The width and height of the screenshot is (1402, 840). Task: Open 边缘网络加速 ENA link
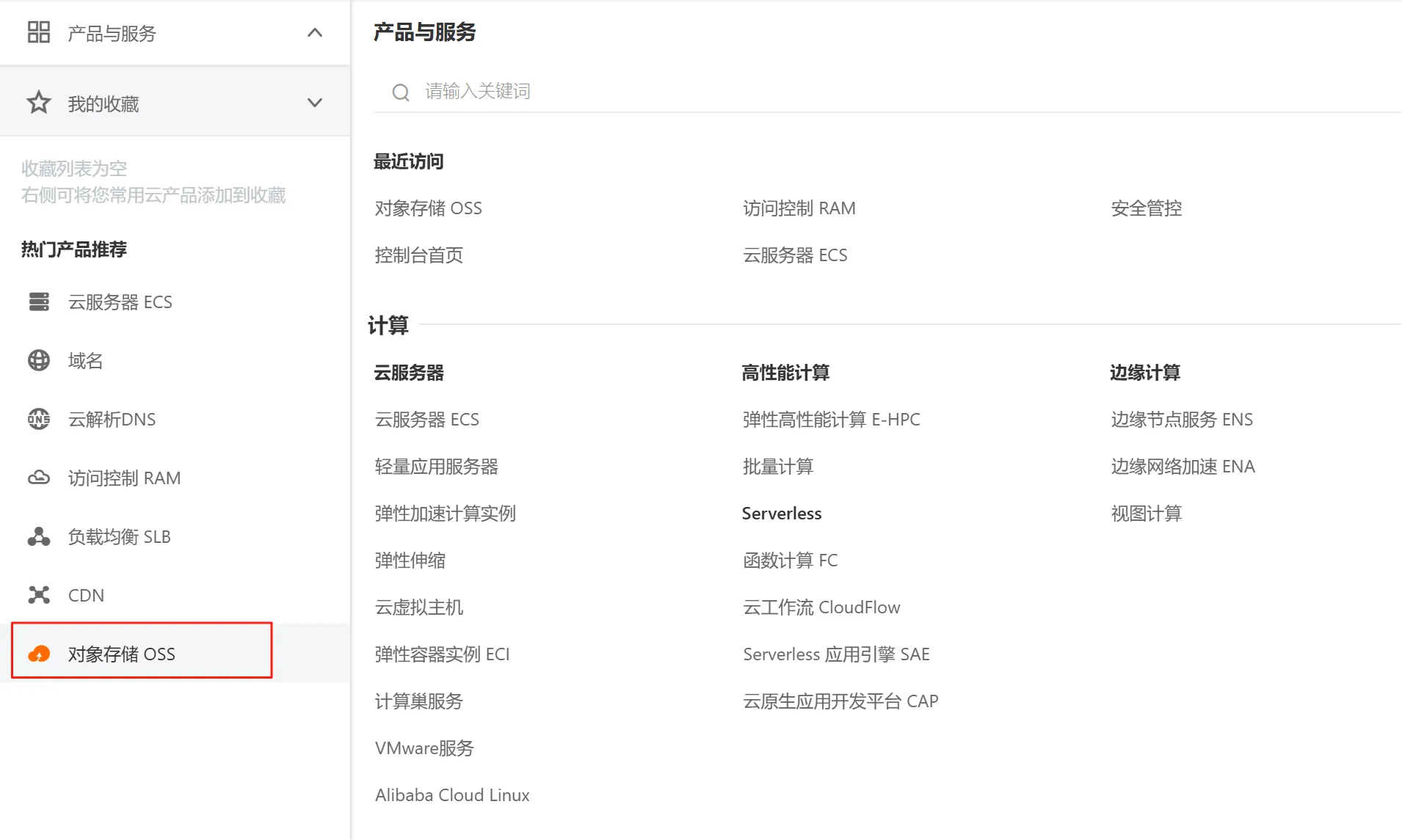tap(1183, 467)
